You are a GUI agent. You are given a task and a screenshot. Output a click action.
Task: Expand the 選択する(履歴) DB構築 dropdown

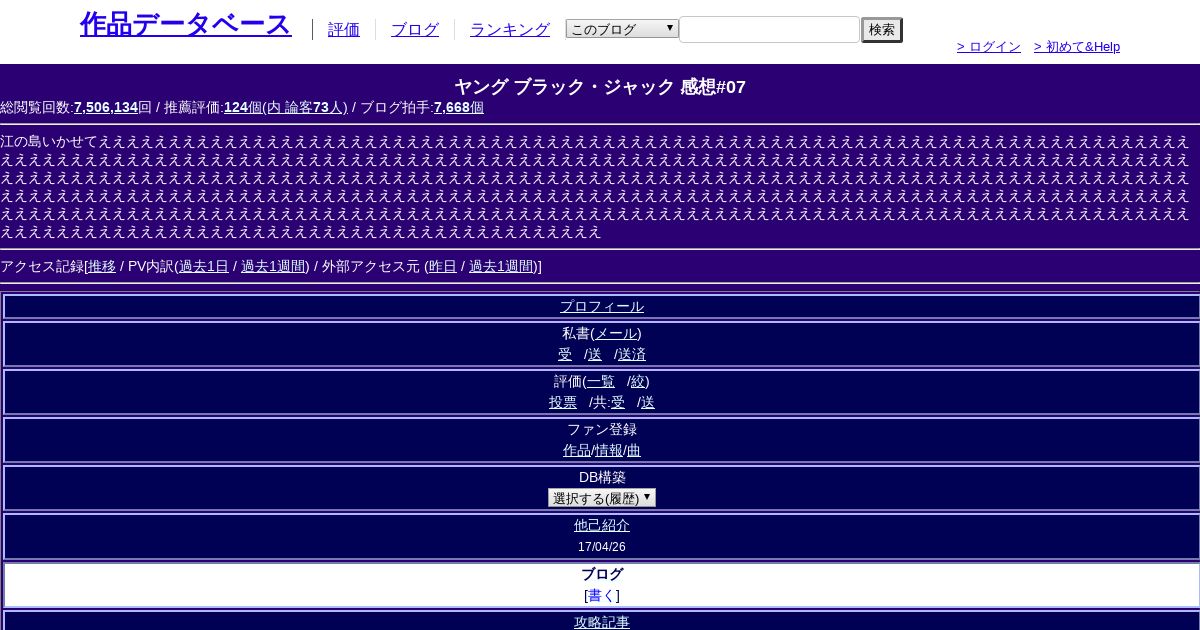[602, 498]
